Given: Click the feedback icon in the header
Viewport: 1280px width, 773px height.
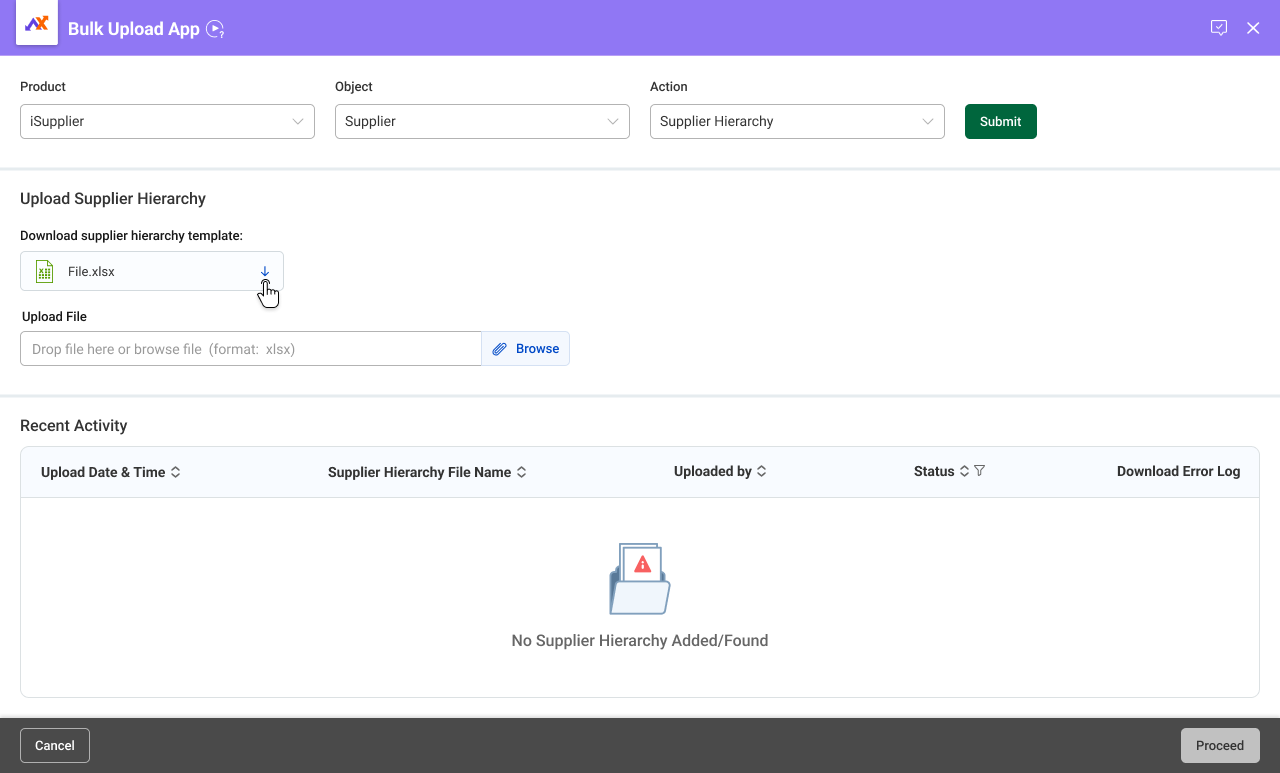Looking at the screenshot, I should click(1218, 28).
